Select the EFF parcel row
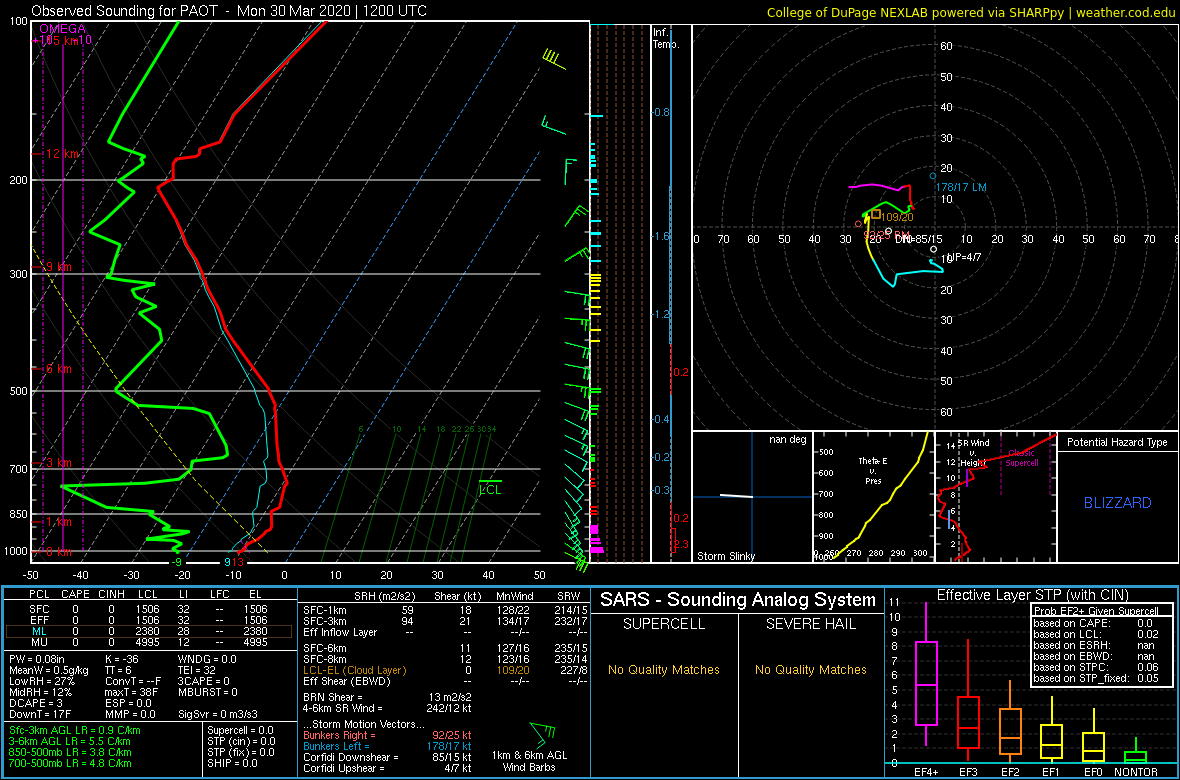This screenshot has width=1180, height=780. 149,620
